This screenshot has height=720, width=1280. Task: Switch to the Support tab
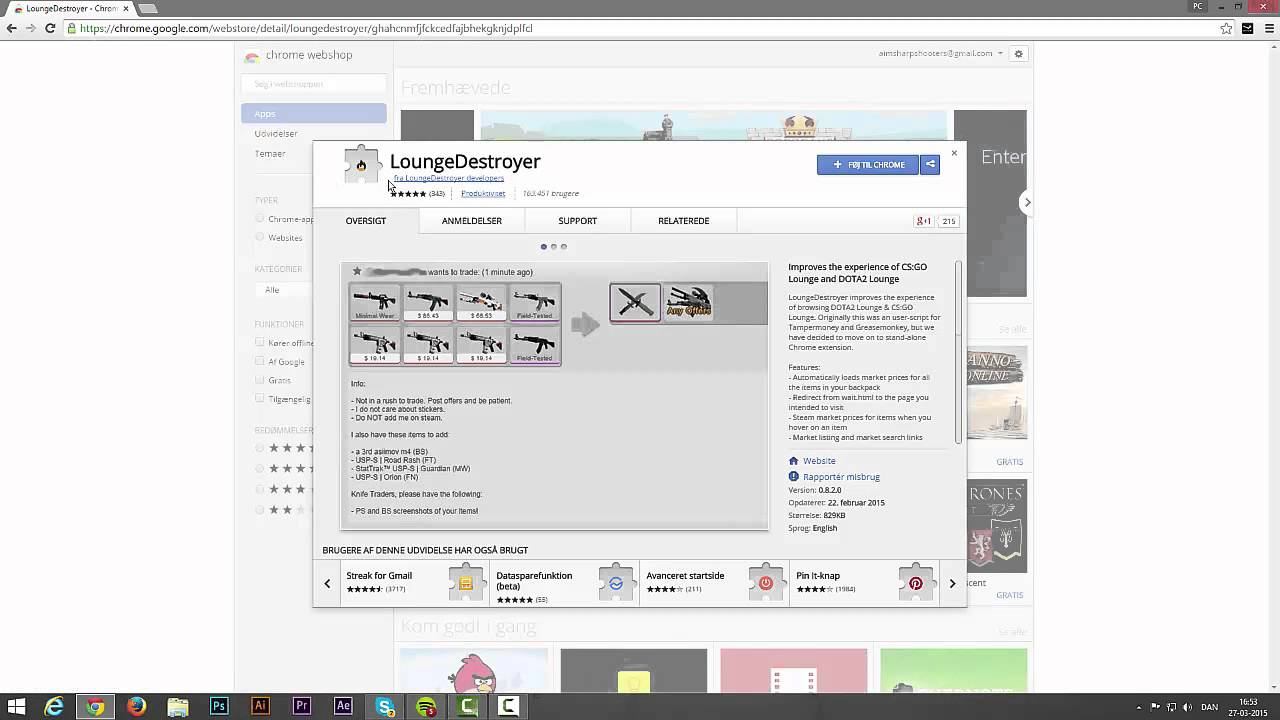click(x=578, y=221)
